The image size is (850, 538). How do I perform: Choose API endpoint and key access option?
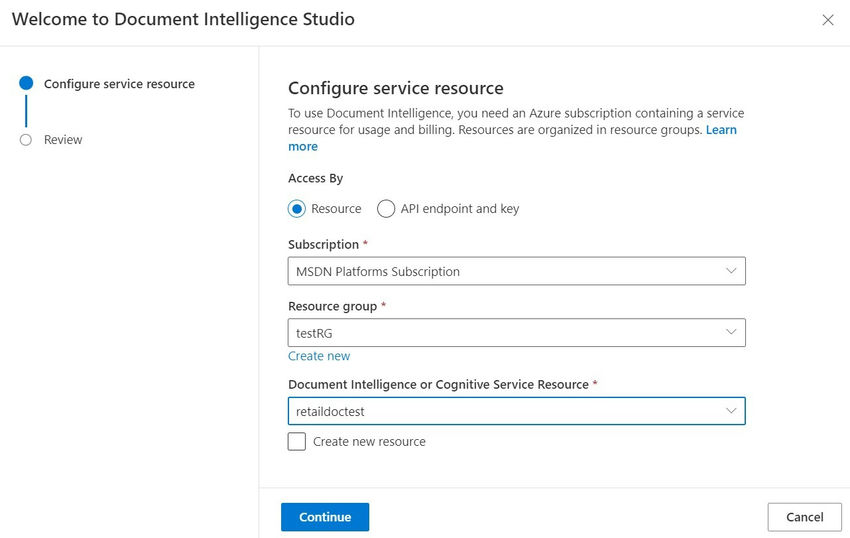click(x=386, y=209)
